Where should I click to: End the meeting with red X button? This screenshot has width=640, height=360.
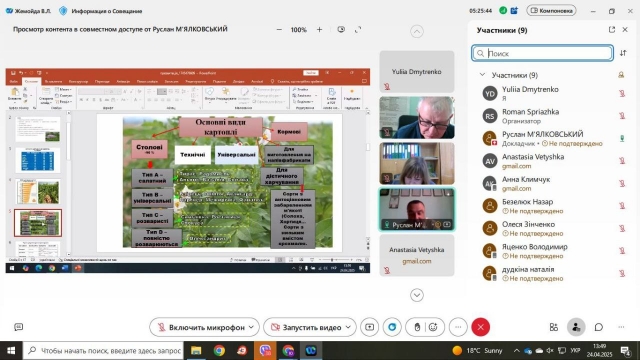click(480, 327)
